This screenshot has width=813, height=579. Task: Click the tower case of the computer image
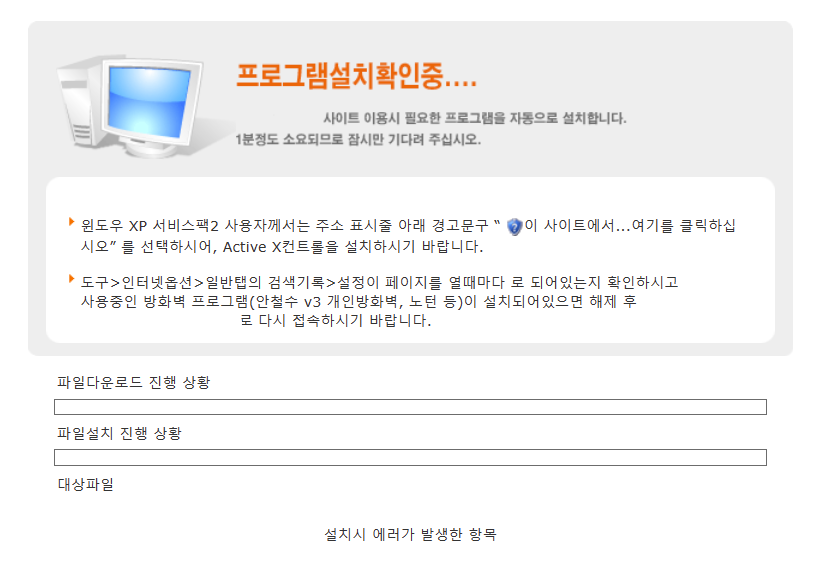(x=79, y=104)
